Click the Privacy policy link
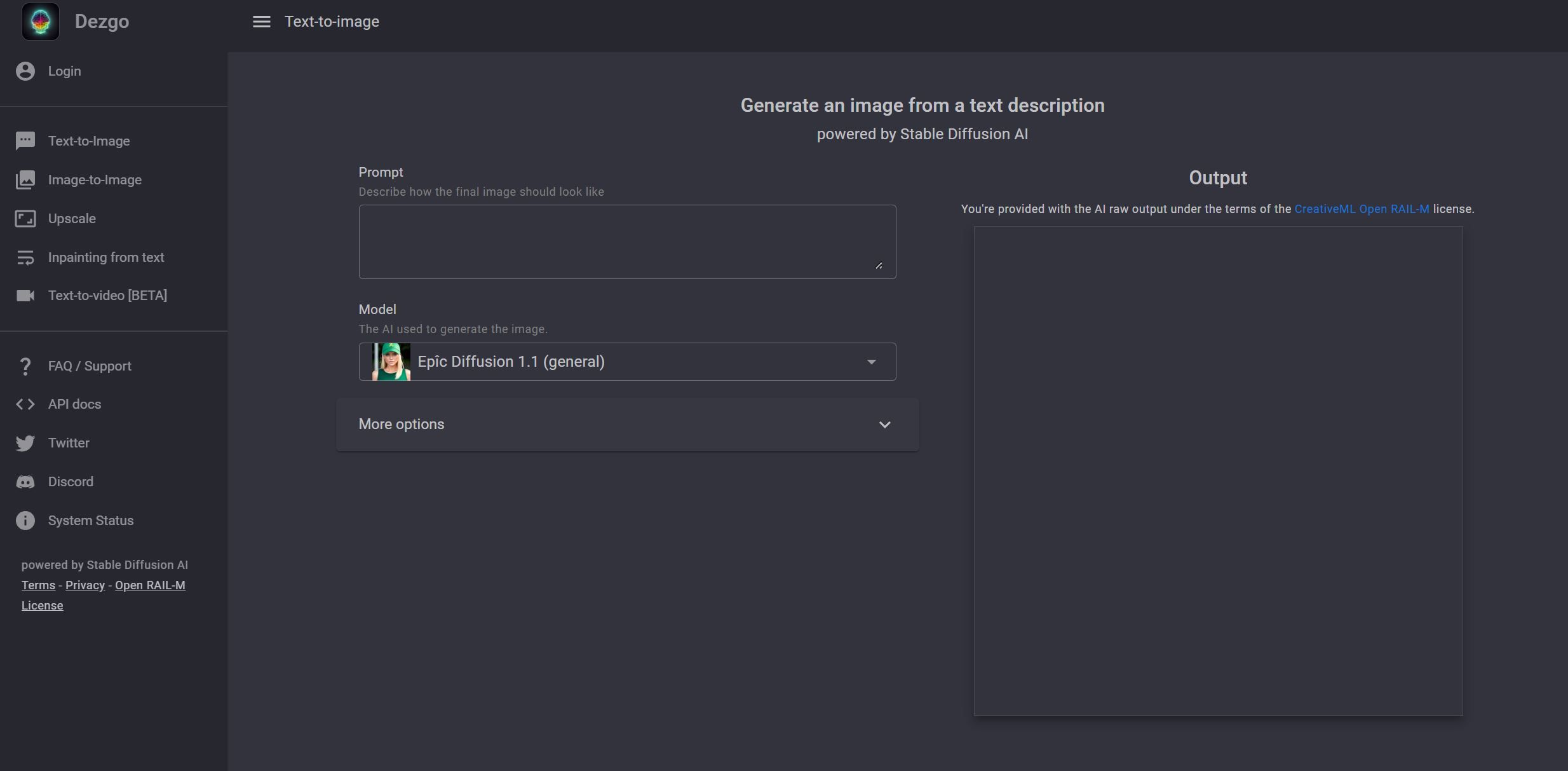This screenshot has height=771, width=1568. (x=85, y=585)
